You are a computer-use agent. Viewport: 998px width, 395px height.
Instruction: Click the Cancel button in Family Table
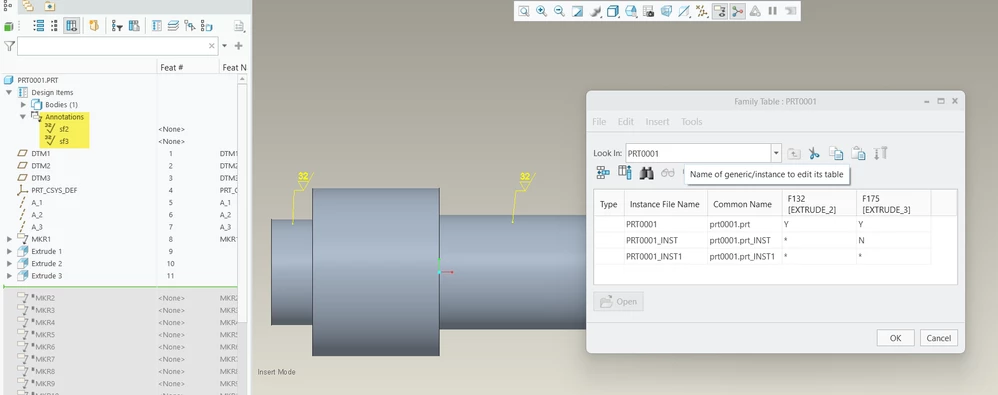point(939,338)
